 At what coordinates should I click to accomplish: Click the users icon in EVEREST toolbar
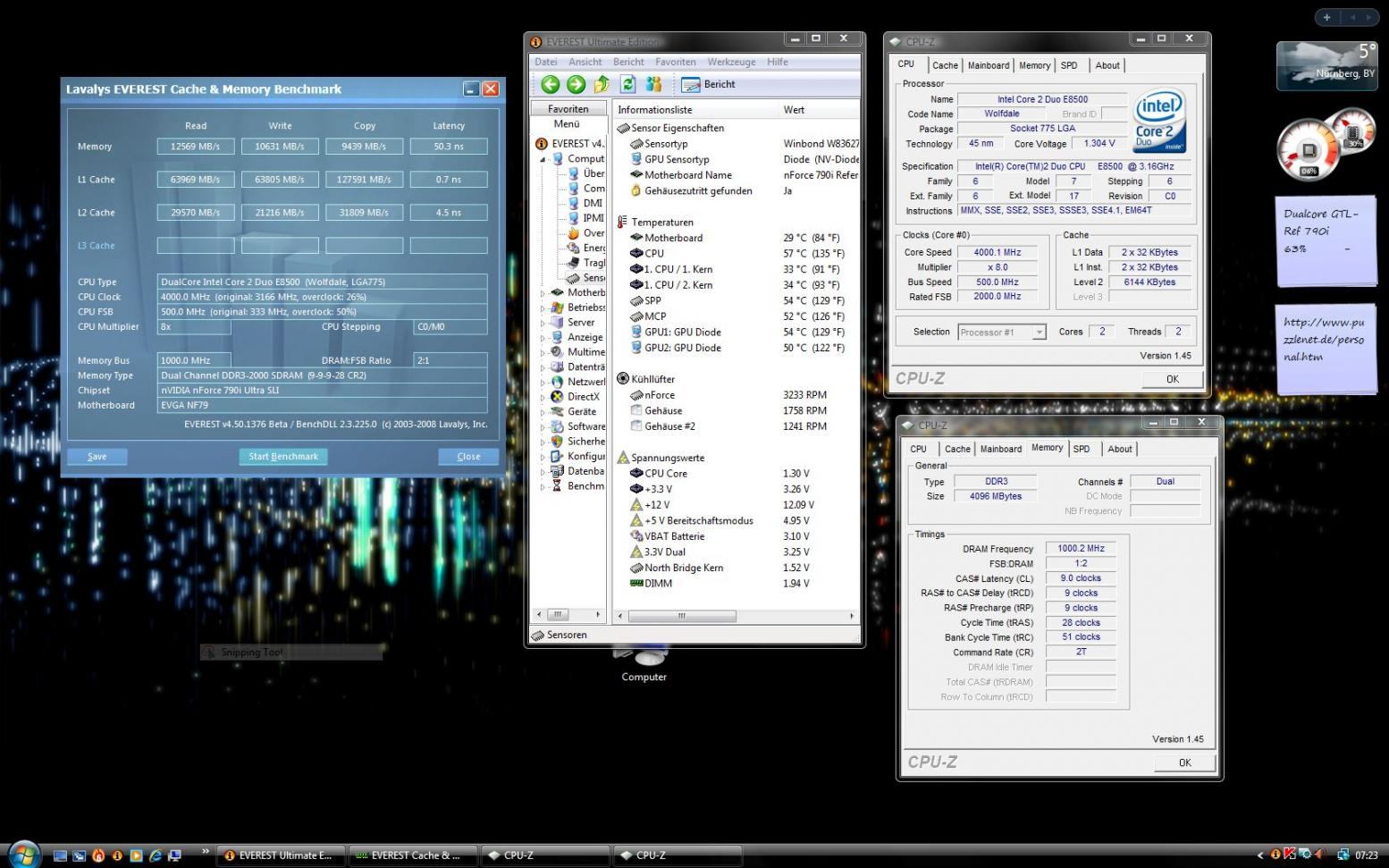coord(653,84)
